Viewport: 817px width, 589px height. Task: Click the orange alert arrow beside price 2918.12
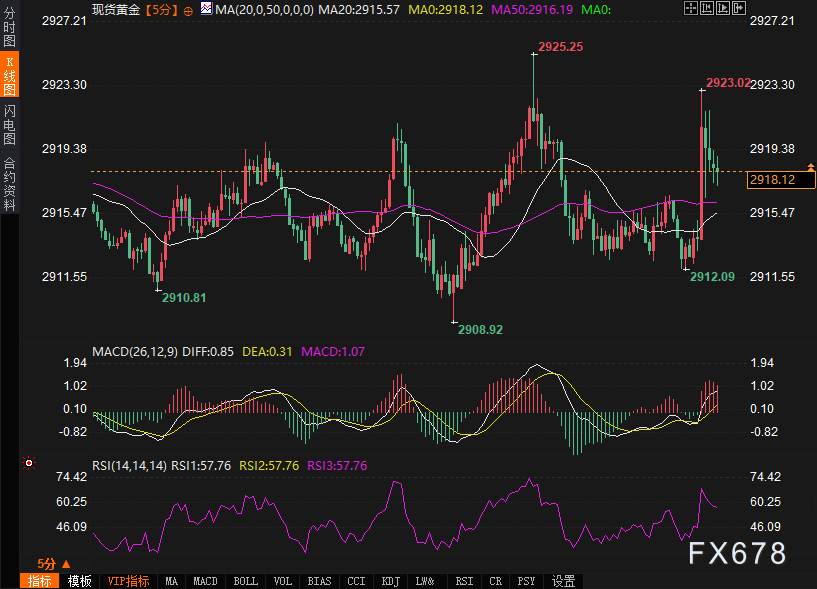click(812, 166)
